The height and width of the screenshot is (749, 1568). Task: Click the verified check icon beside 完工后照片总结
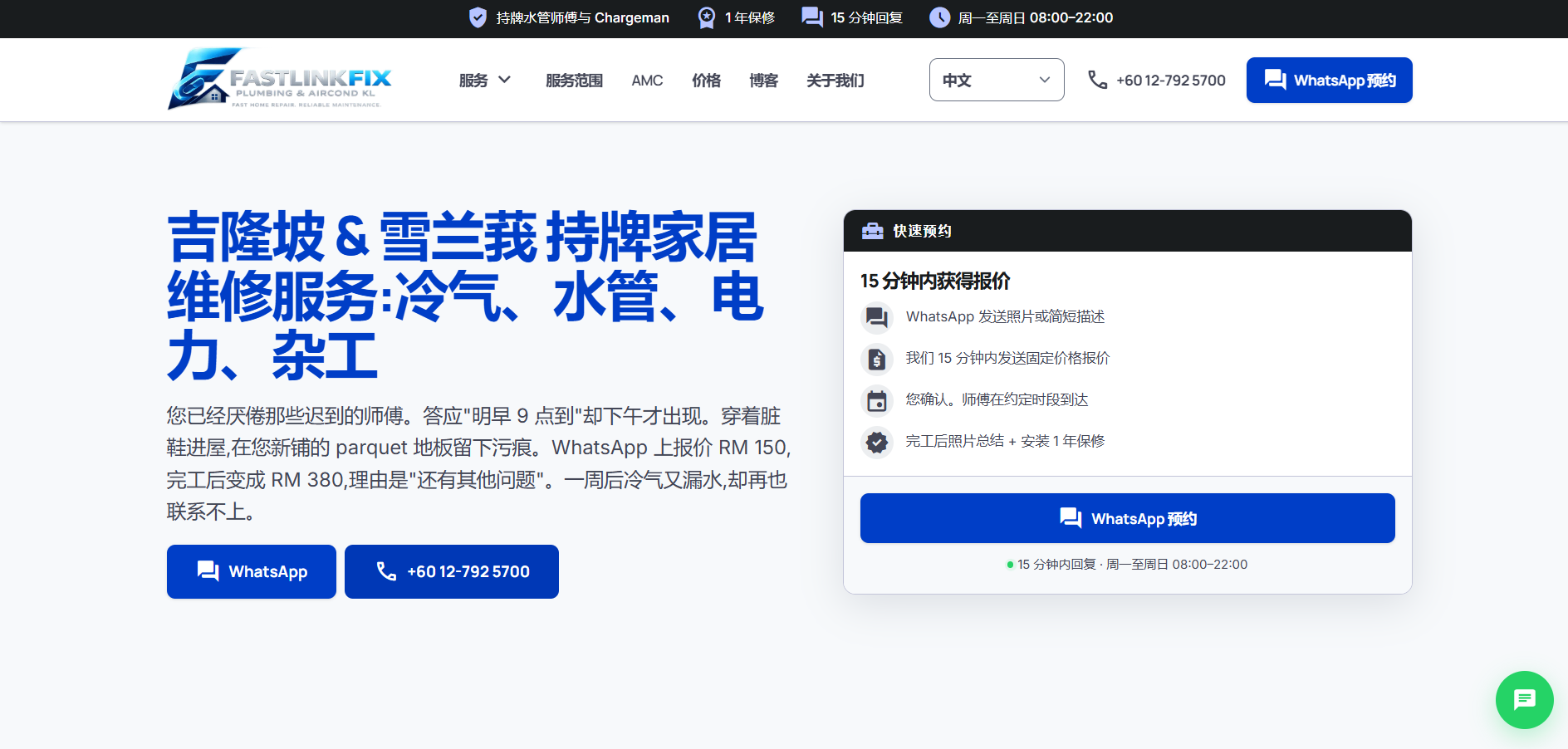[x=876, y=442]
